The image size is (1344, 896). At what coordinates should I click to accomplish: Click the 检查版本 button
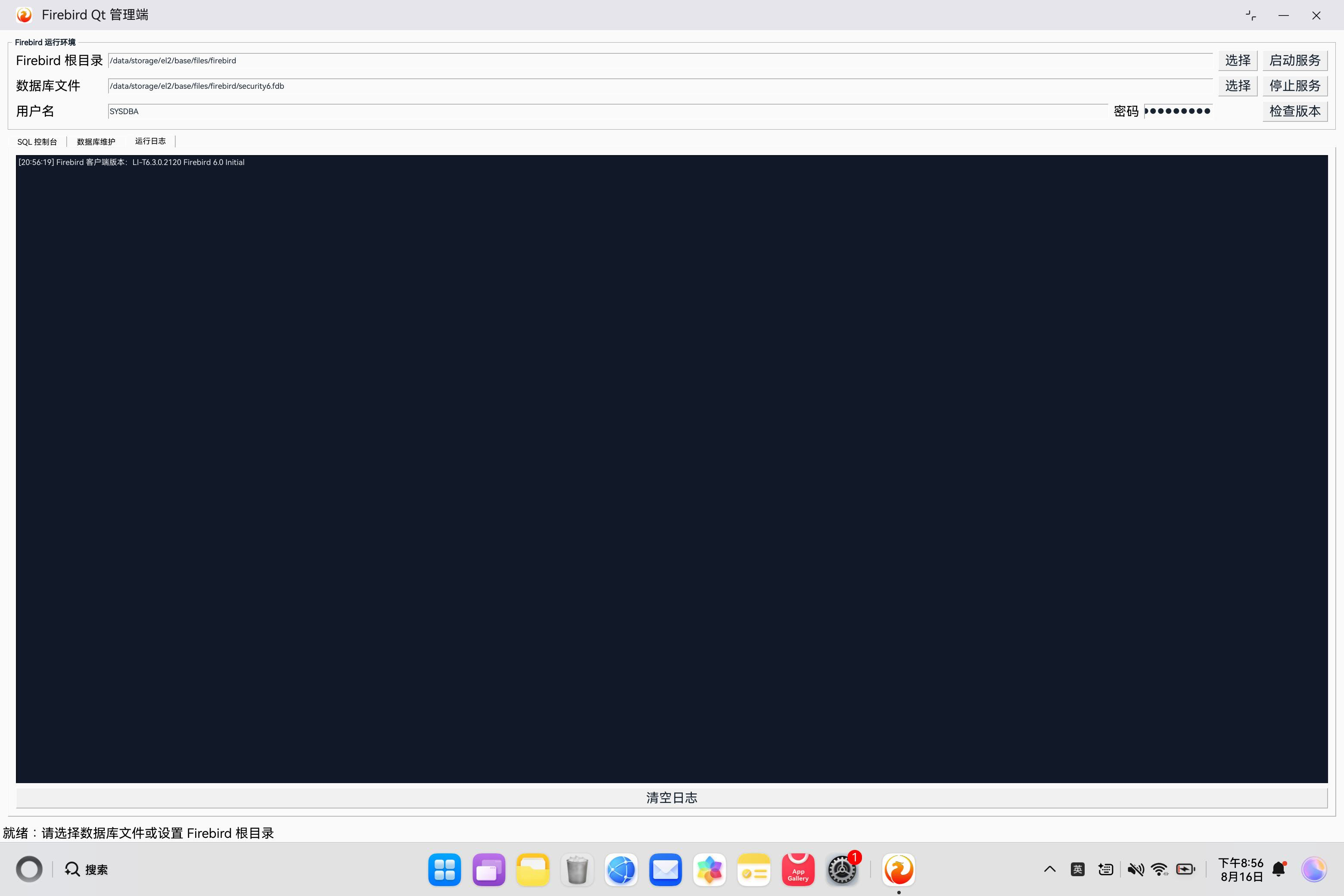[1295, 111]
